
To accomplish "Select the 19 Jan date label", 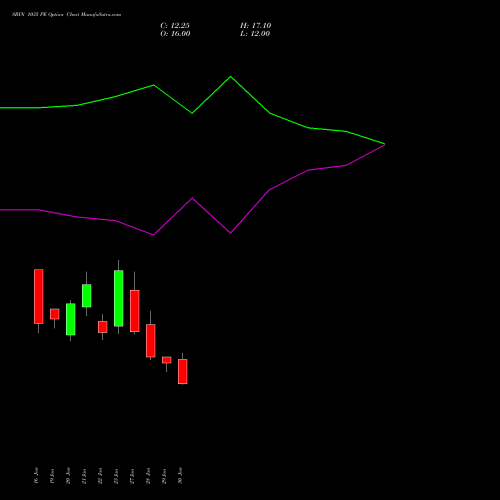I will [x=52, y=476].
